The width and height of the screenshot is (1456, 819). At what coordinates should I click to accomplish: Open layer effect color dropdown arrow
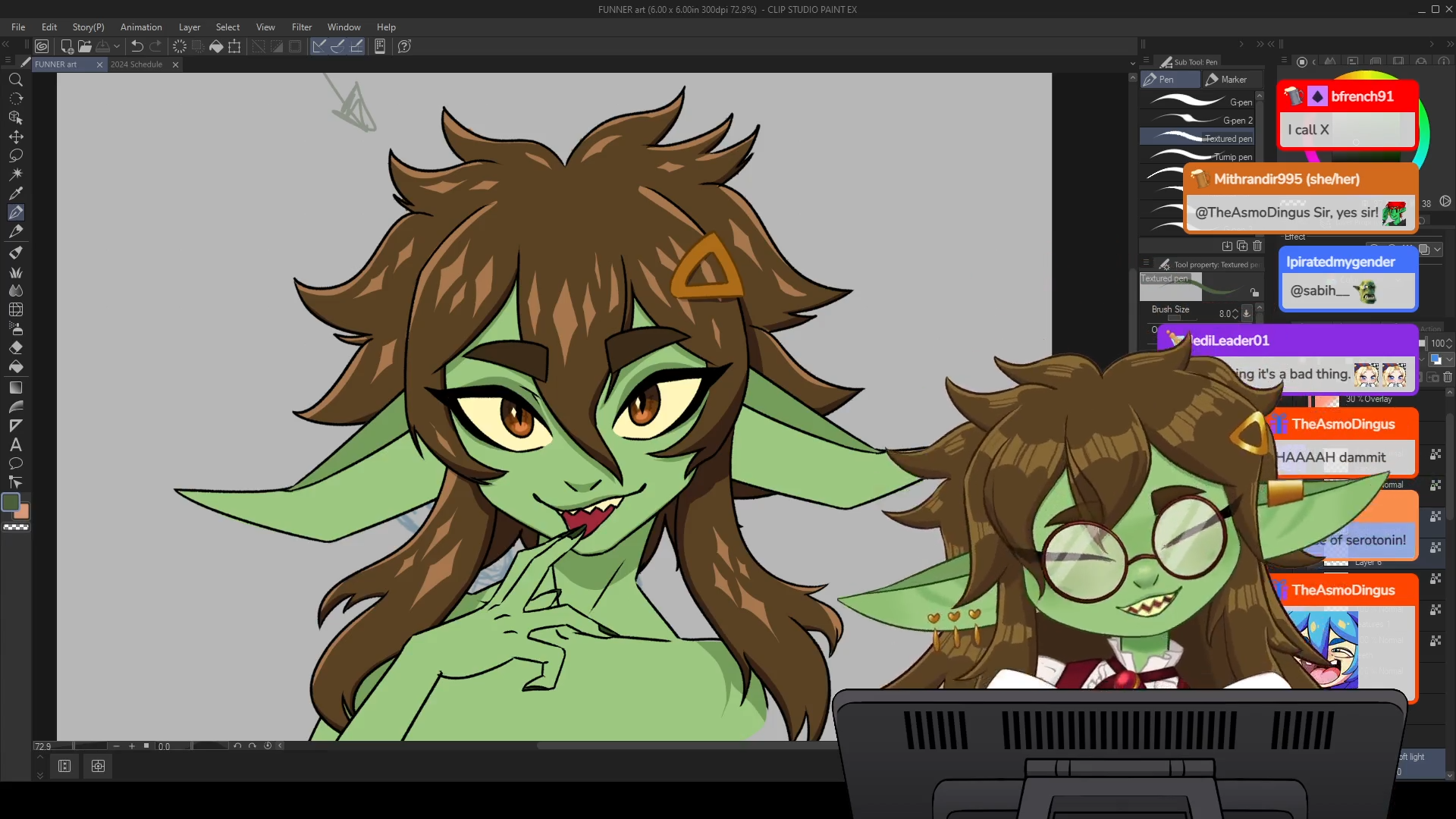1437,249
